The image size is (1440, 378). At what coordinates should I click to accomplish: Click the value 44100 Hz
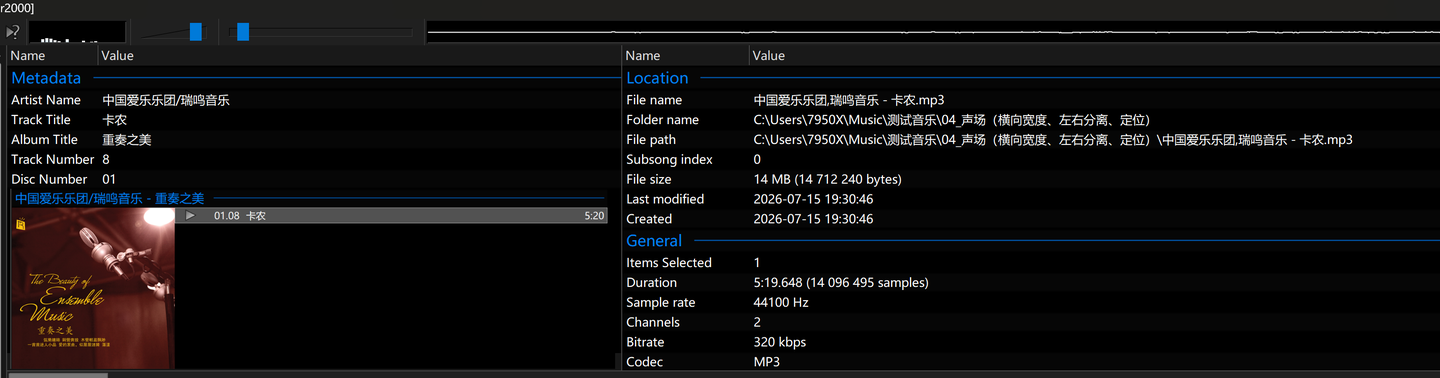[781, 302]
